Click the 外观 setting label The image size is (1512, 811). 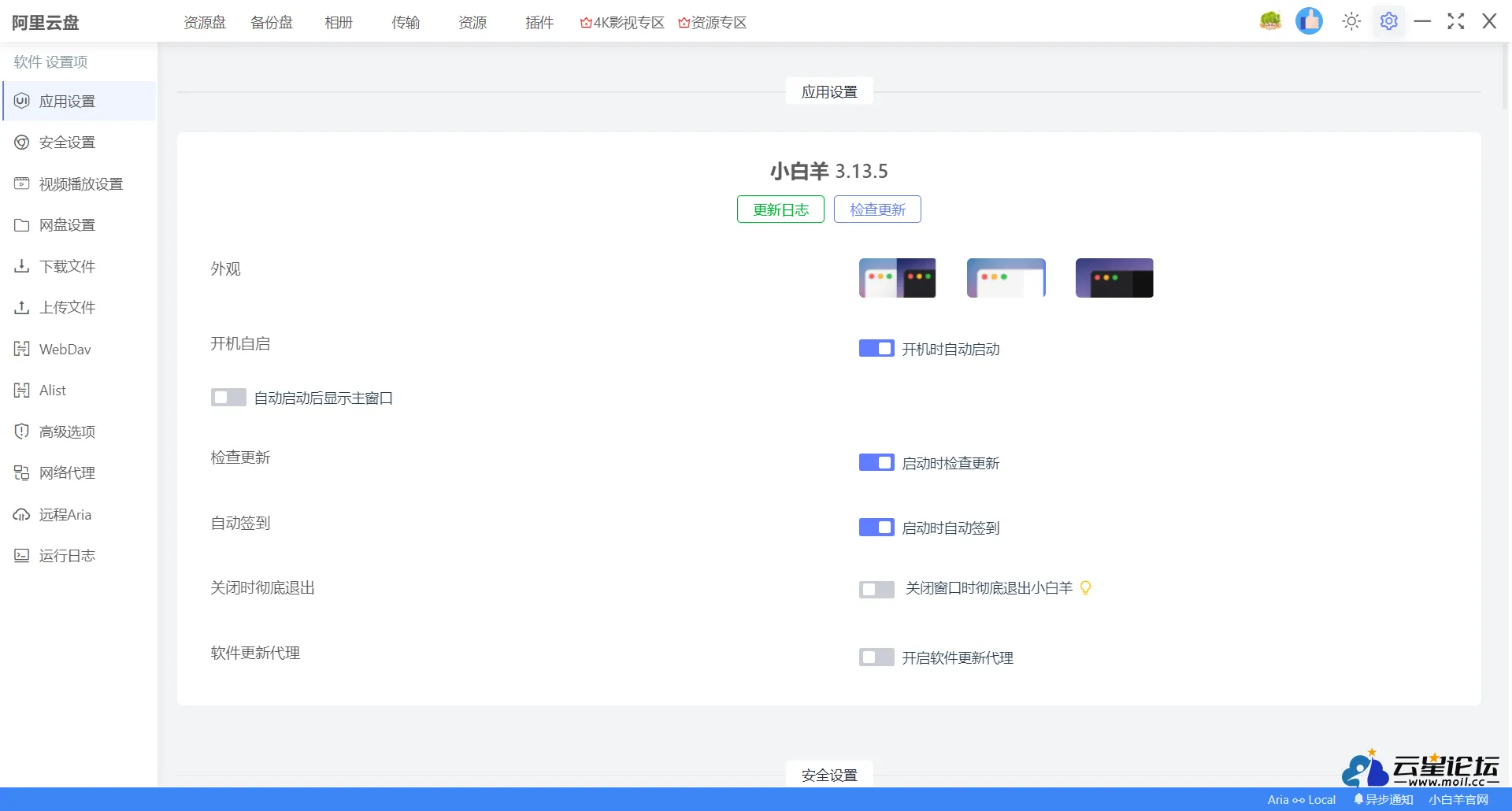225,268
